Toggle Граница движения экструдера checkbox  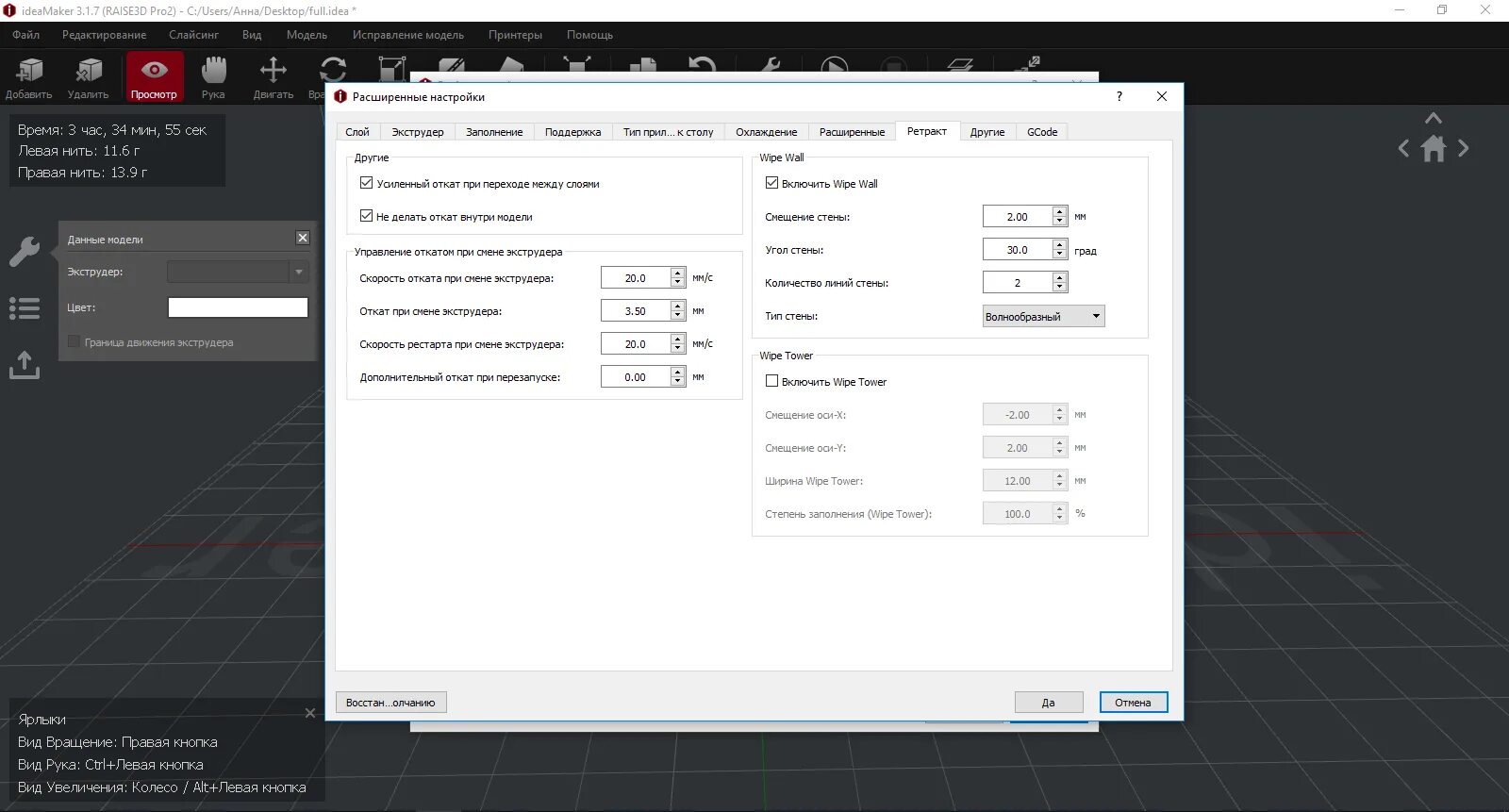click(x=74, y=341)
